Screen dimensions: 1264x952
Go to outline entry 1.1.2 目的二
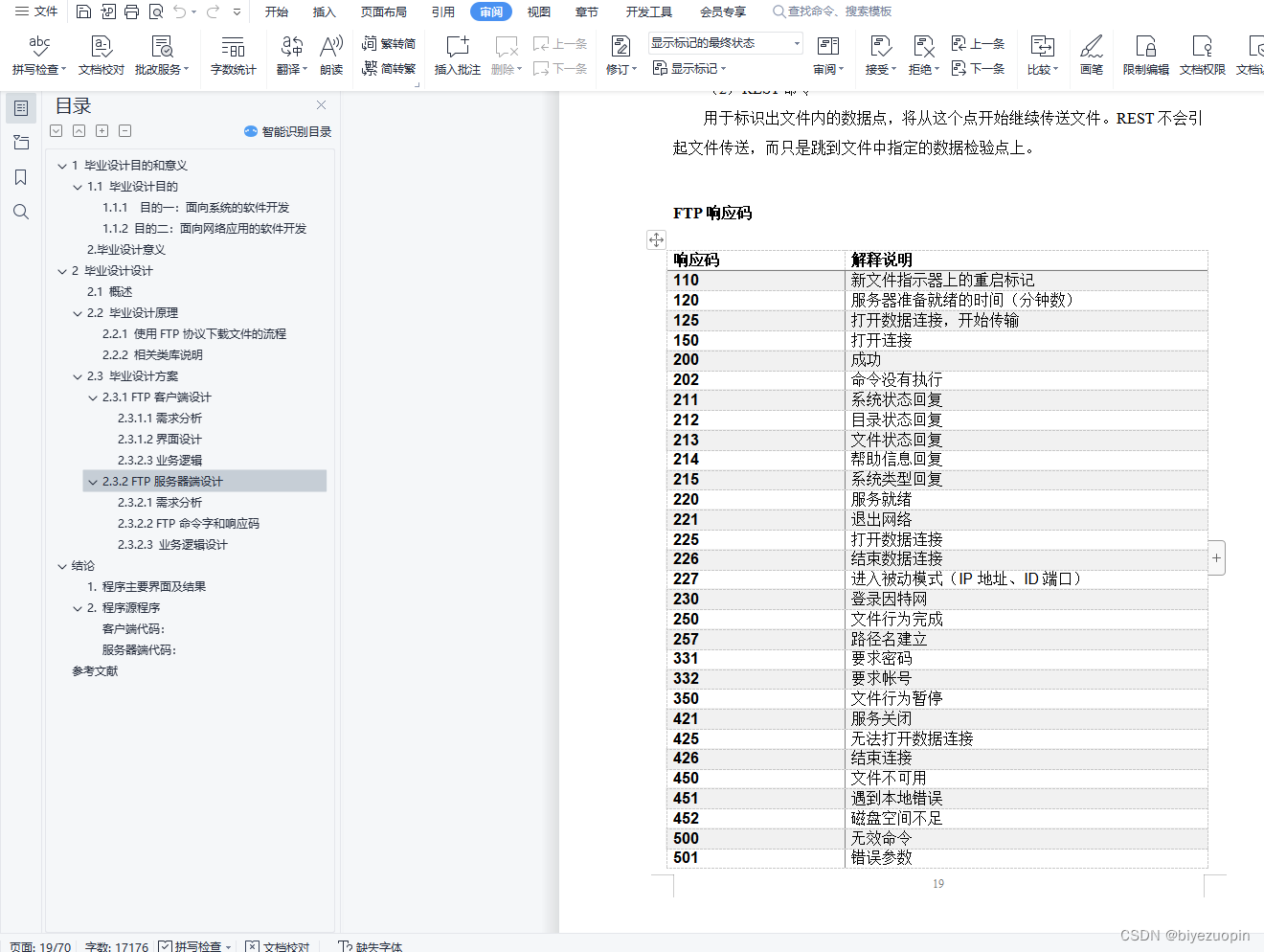pyautogui.click(x=205, y=229)
